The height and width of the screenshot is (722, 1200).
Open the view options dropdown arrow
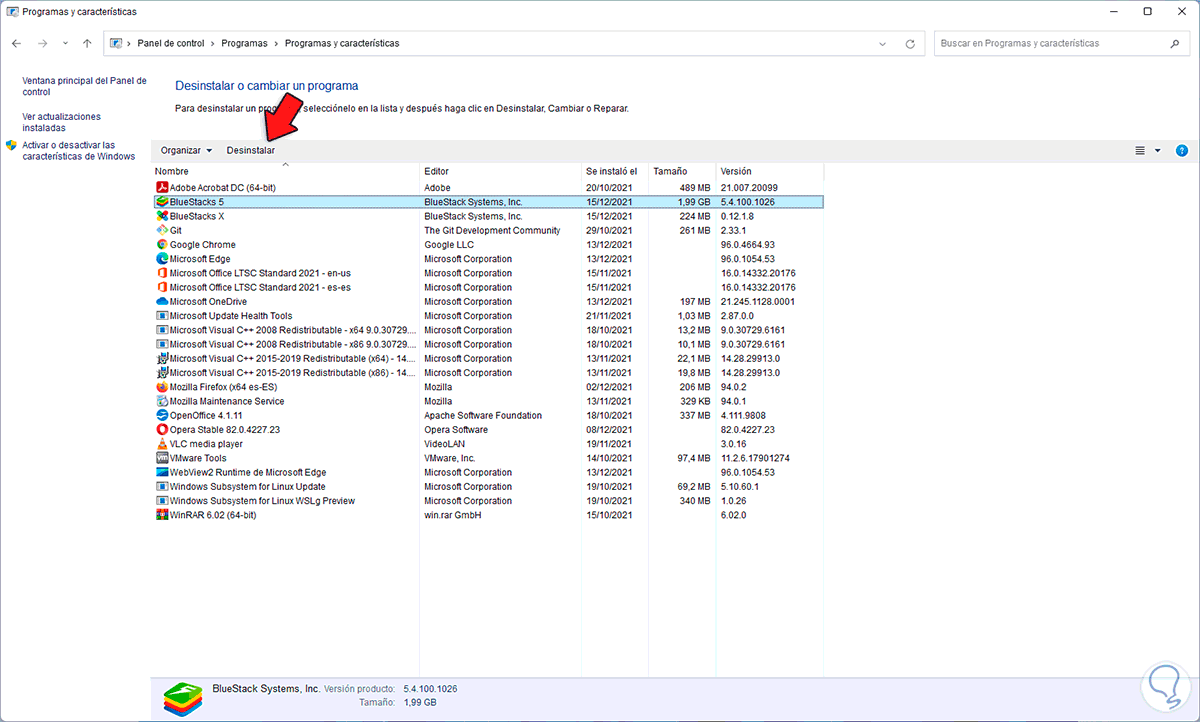click(1158, 150)
